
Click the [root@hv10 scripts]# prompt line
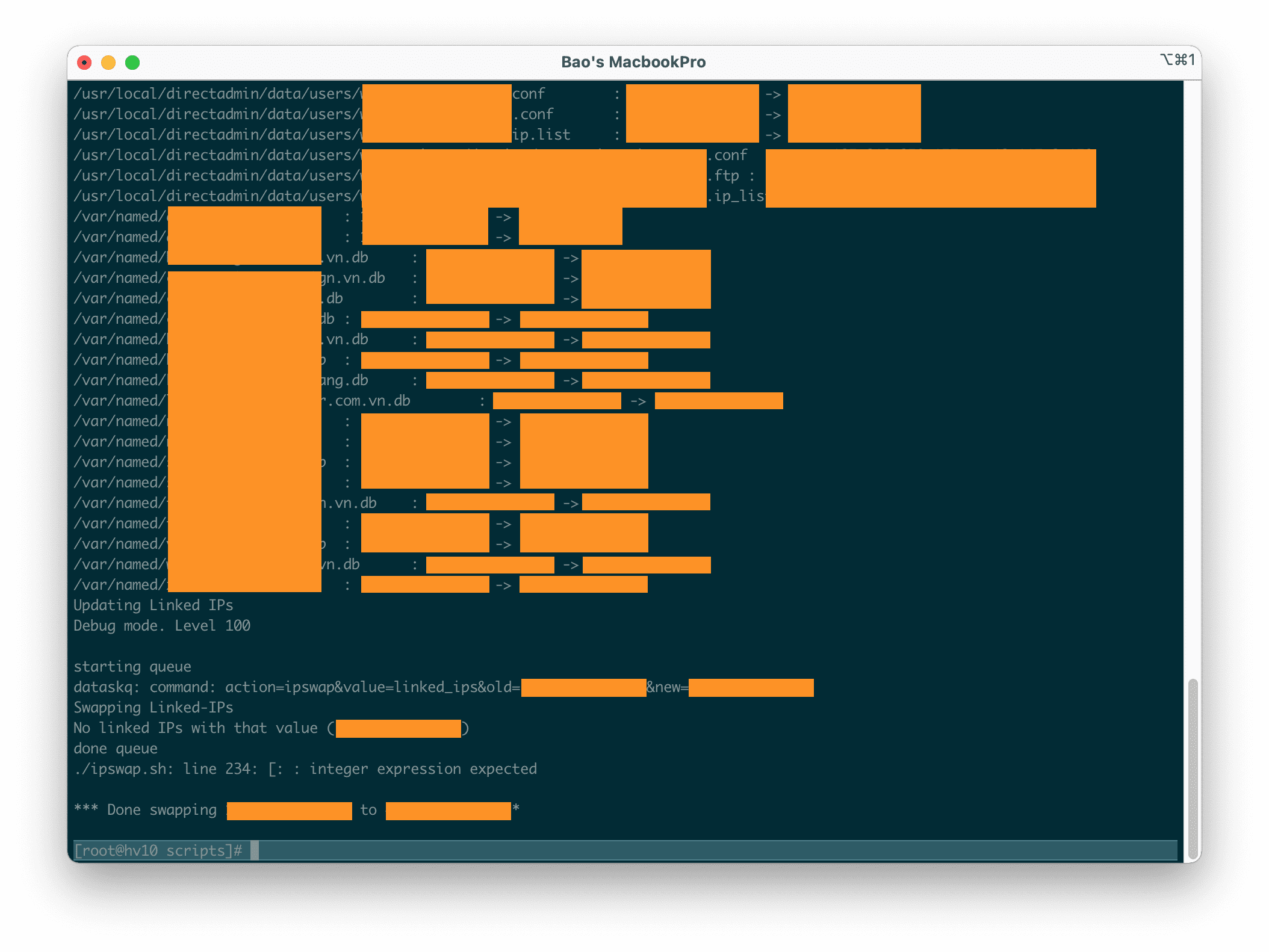[158, 850]
